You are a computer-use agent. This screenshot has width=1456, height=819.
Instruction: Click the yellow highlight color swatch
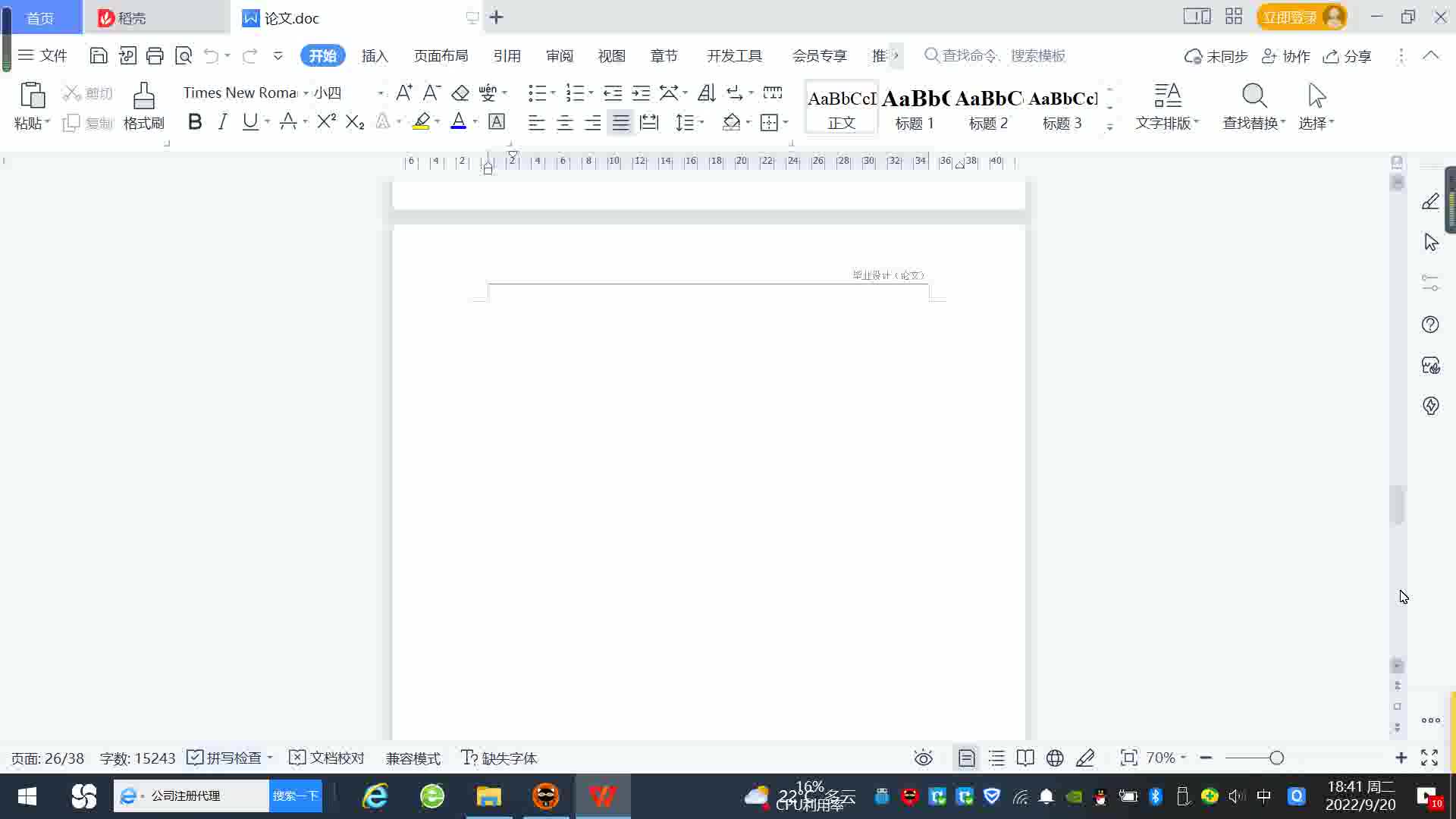421,121
